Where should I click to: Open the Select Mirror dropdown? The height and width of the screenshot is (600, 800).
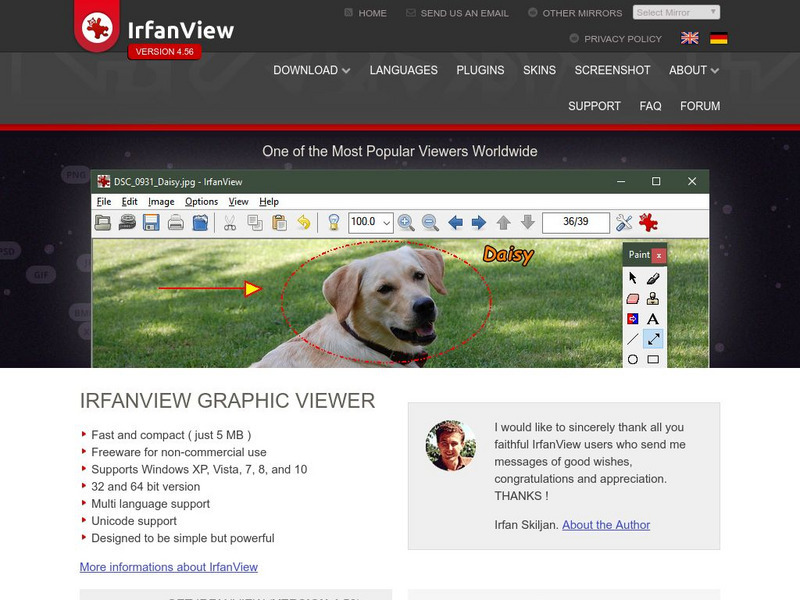click(676, 12)
